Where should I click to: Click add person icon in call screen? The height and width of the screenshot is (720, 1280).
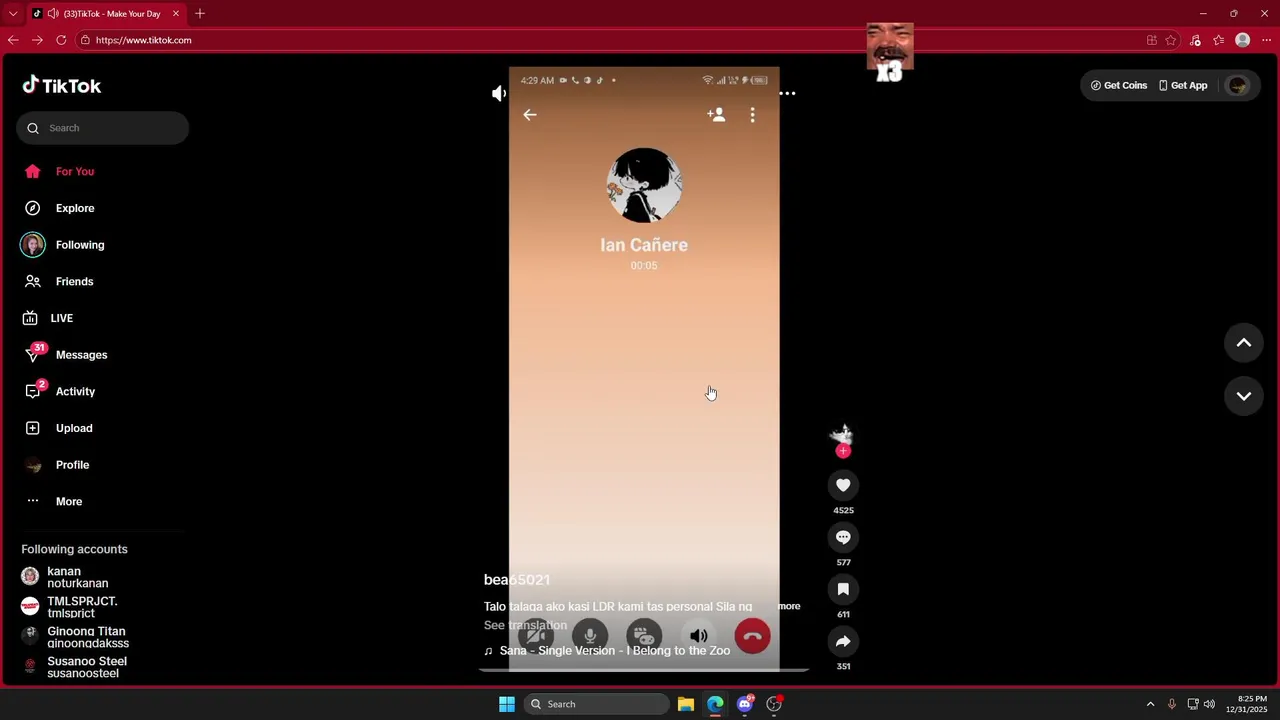click(716, 115)
